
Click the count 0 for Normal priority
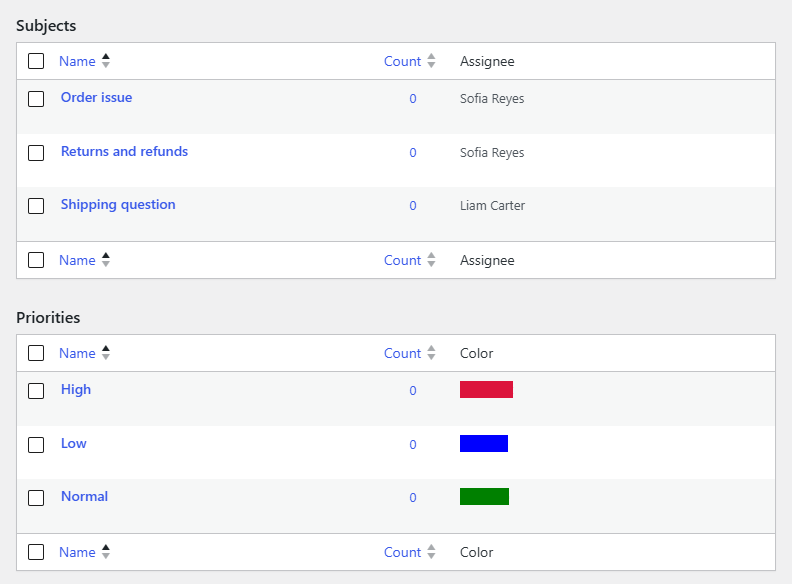click(413, 498)
